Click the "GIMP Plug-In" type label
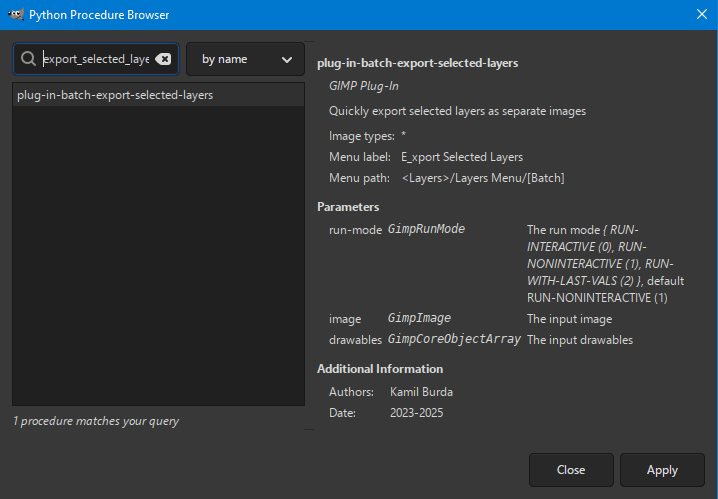 (363, 86)
